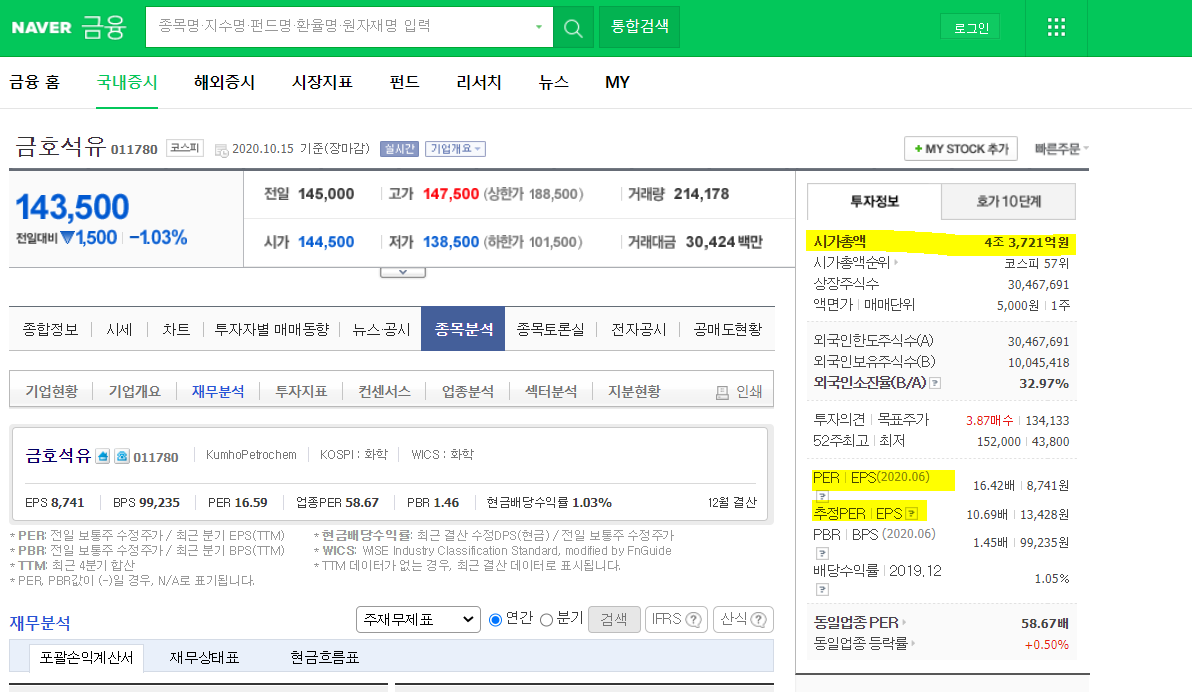Open the 기업개요 dropdown
The width and height of the screenshot is (1192, 692).
(x=455, y=149)
